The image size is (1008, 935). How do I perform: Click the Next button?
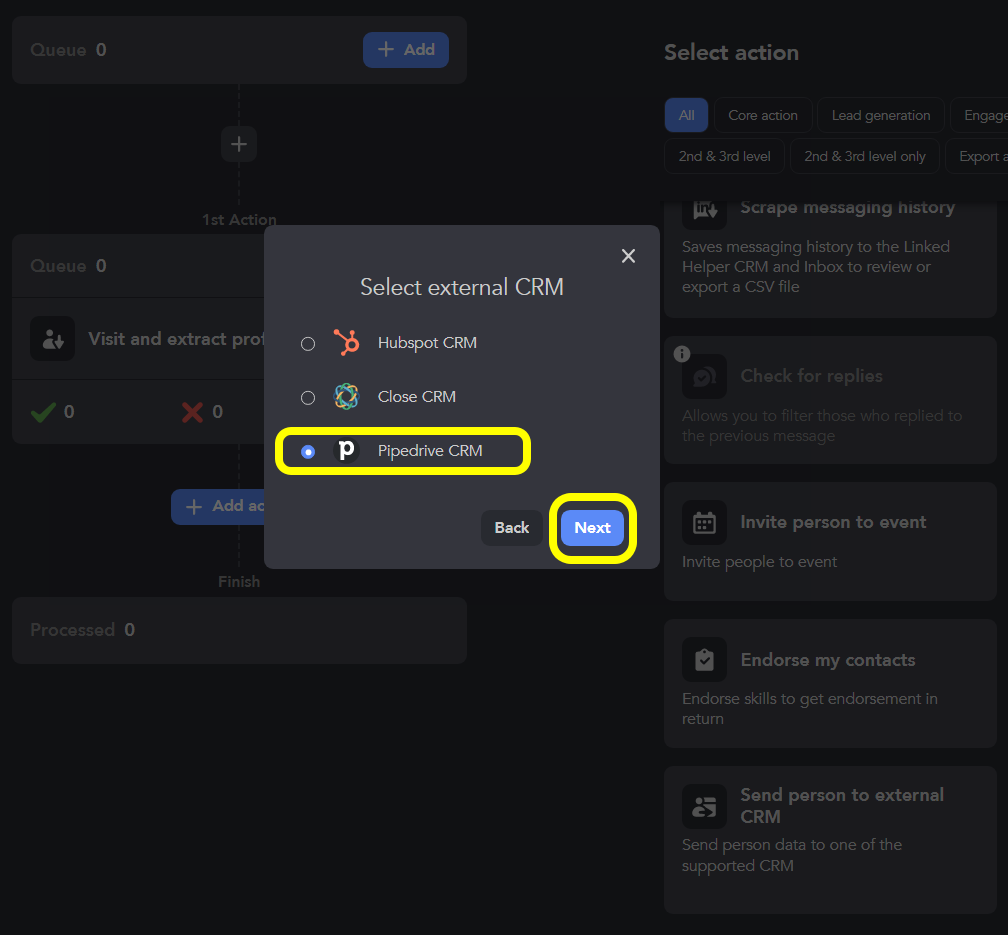pyautogui.click(x=592, y=528)
